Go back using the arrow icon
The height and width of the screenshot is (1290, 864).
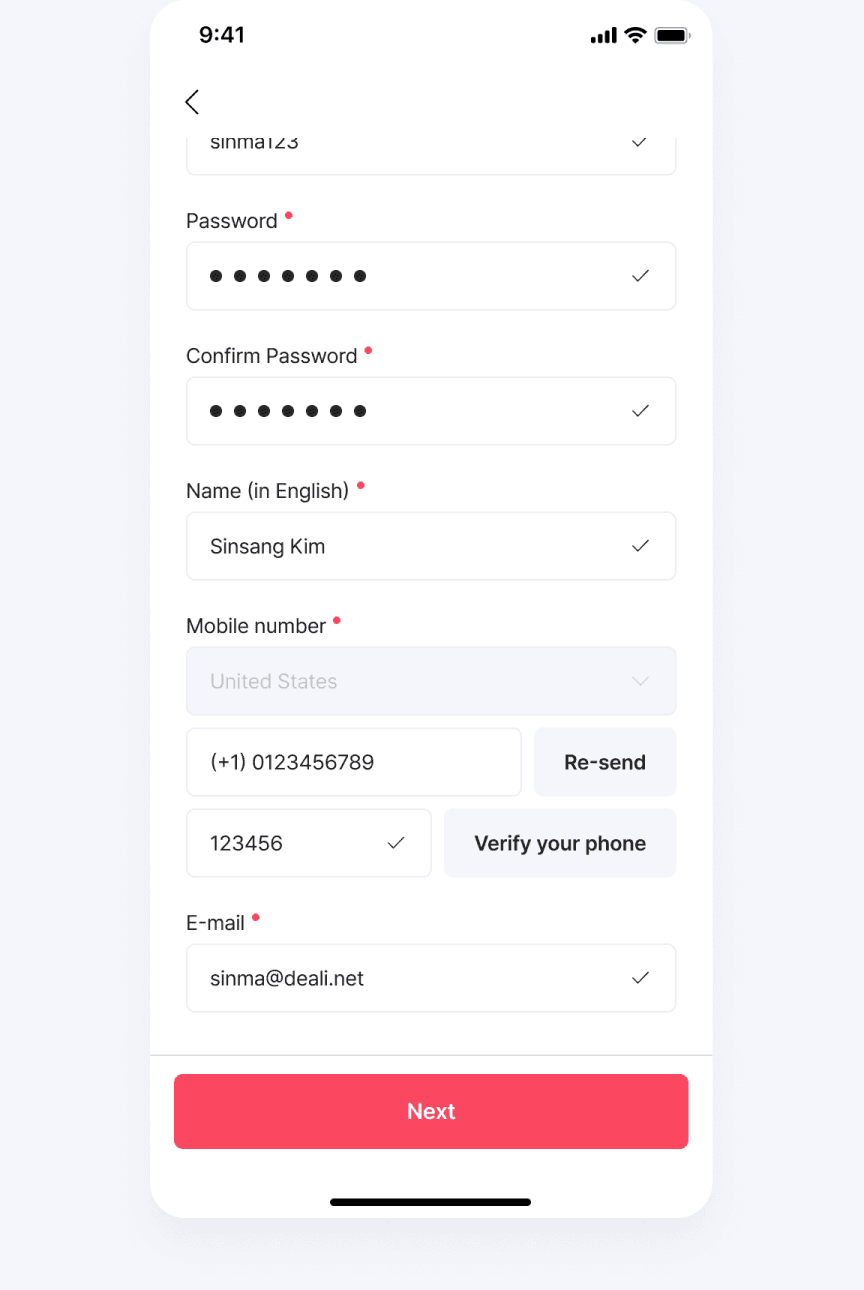tap(192, 101)
